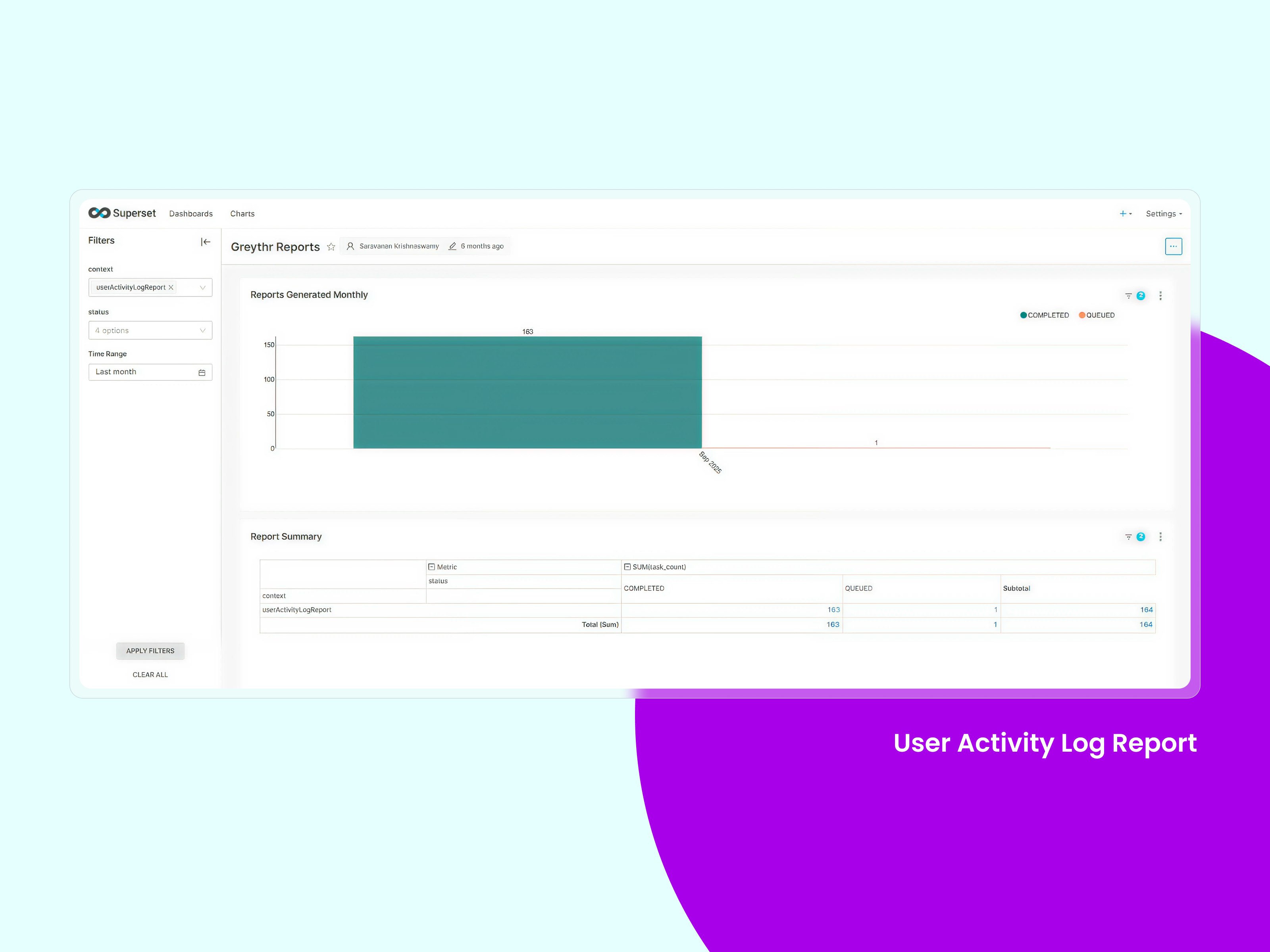Open the Time Range calendar icon
Image resolution: width=1270 pixels, height=952 pixels.
(202, 372)
